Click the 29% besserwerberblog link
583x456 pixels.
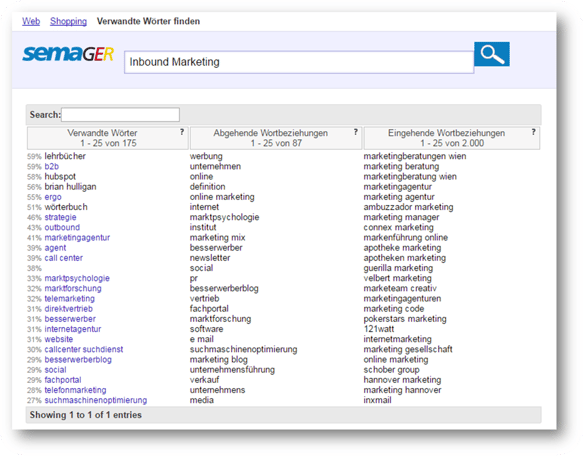(x=78, y=360)
